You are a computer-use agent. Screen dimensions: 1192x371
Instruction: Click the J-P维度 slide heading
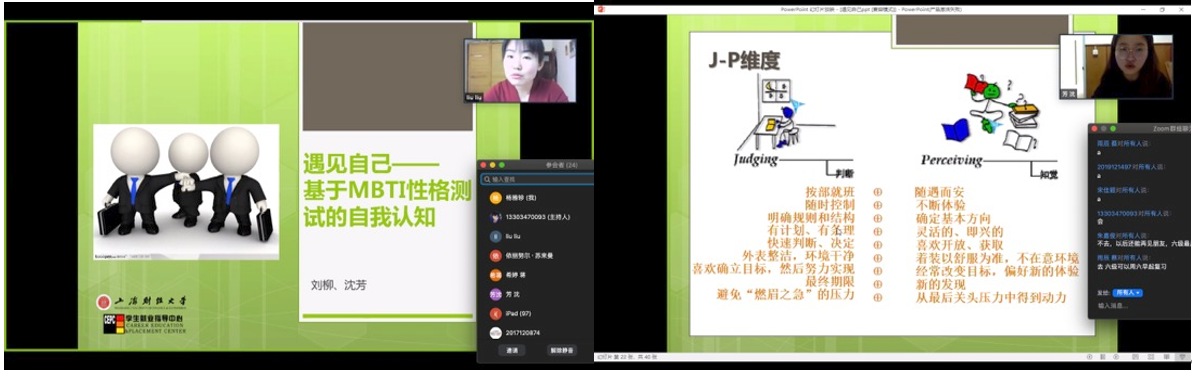pos(743,61)
